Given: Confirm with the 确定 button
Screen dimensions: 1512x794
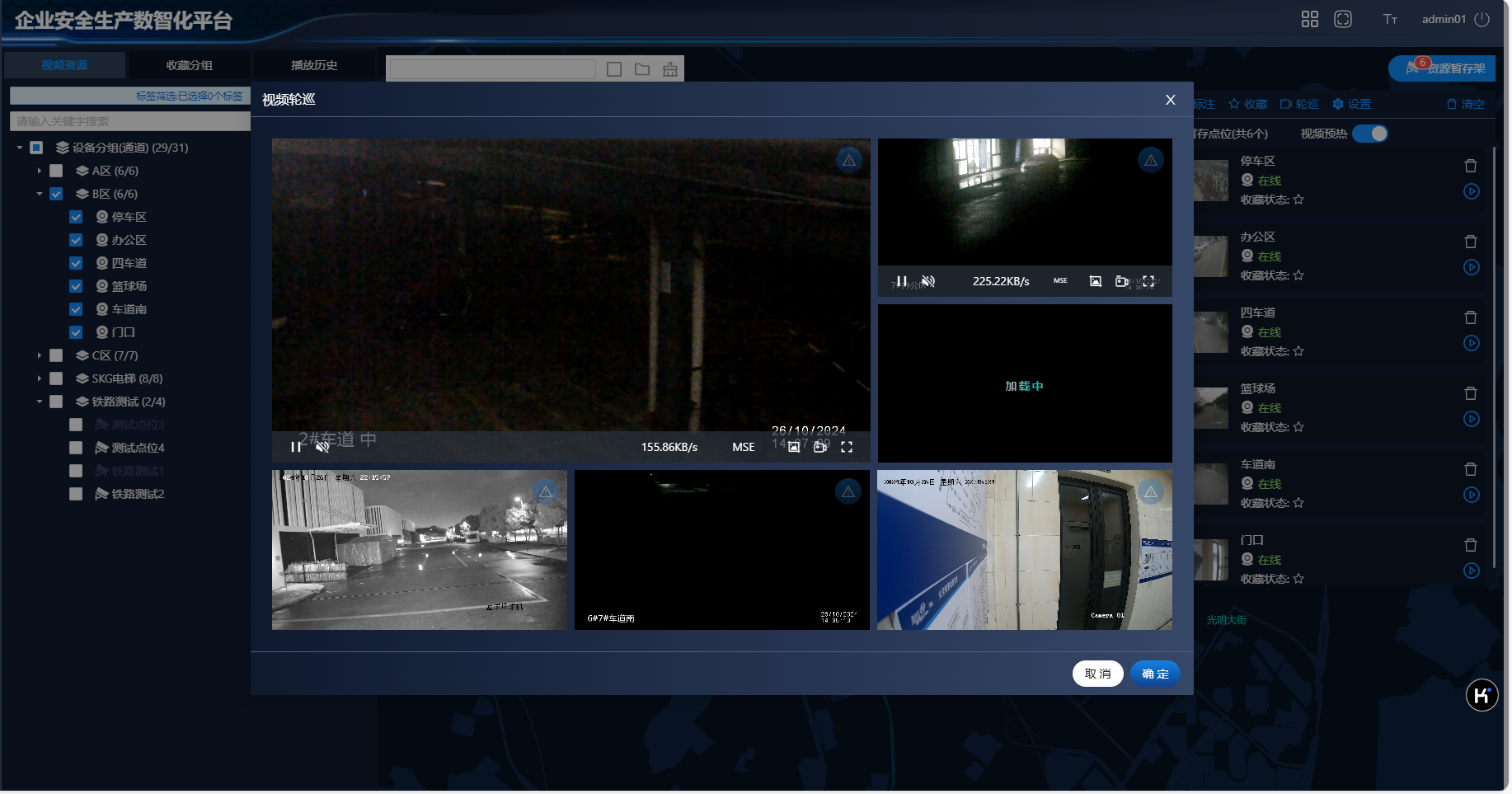Looking at the screenshot, I should point(1154,674).
